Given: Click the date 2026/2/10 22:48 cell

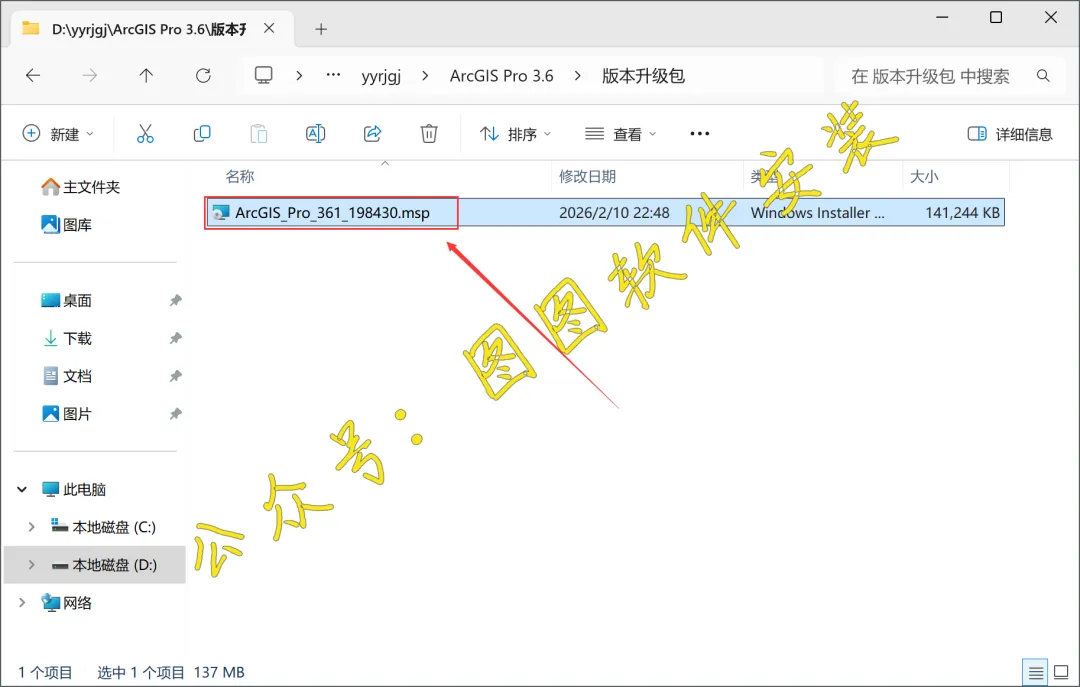Looking at the screenshot, I should [614, 213].
